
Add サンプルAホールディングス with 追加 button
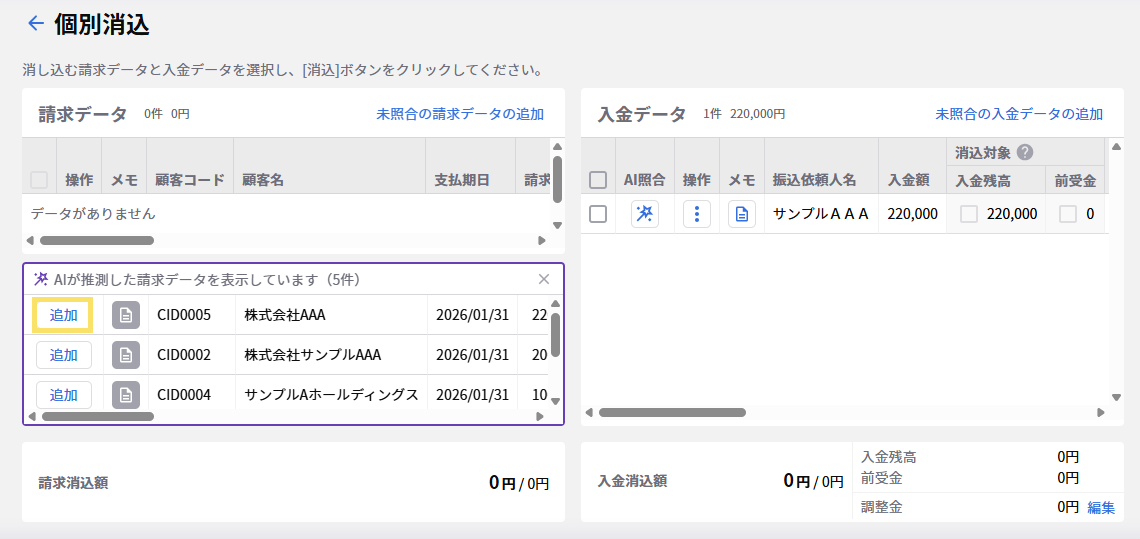64,395
